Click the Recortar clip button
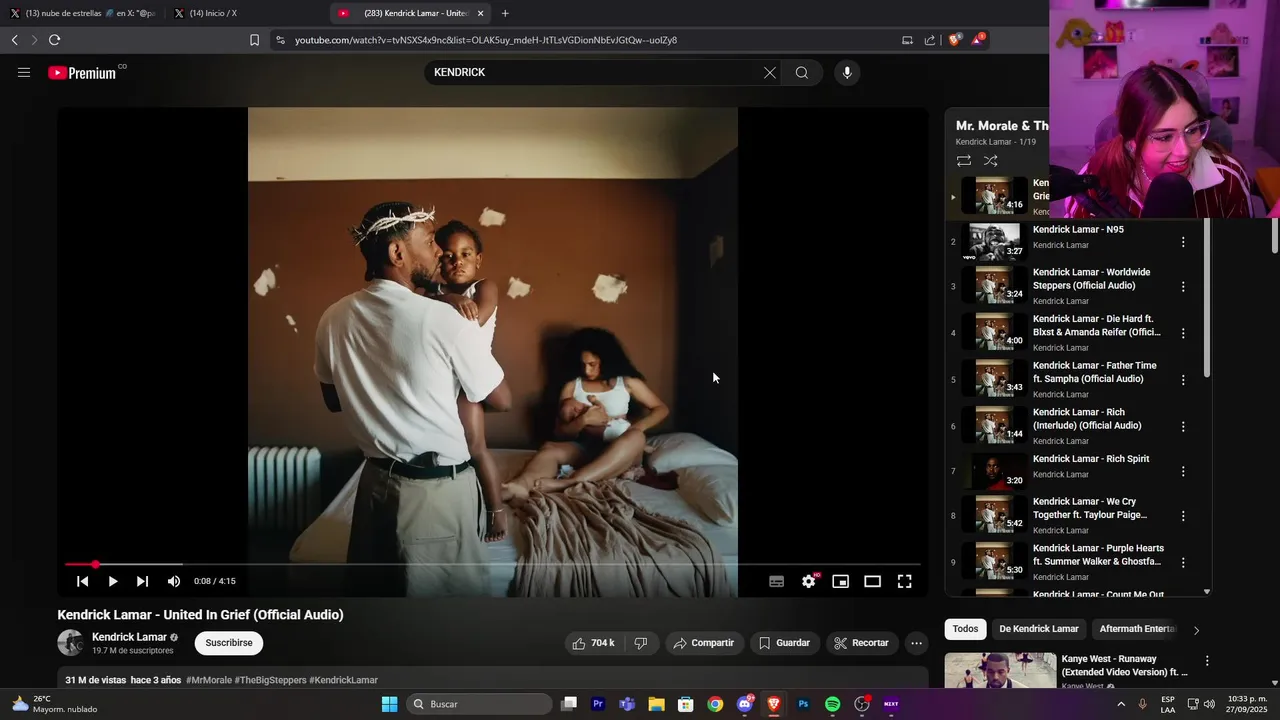The height and width of the screenshot is (720, 1280). coord(862,643)
